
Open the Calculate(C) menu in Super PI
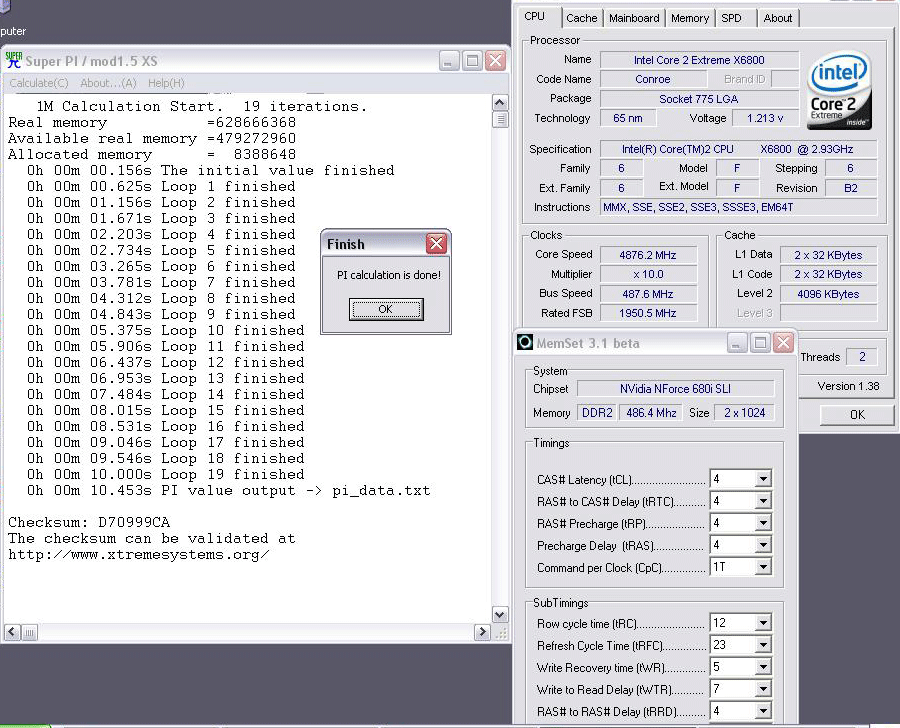(x=38, y=83)
